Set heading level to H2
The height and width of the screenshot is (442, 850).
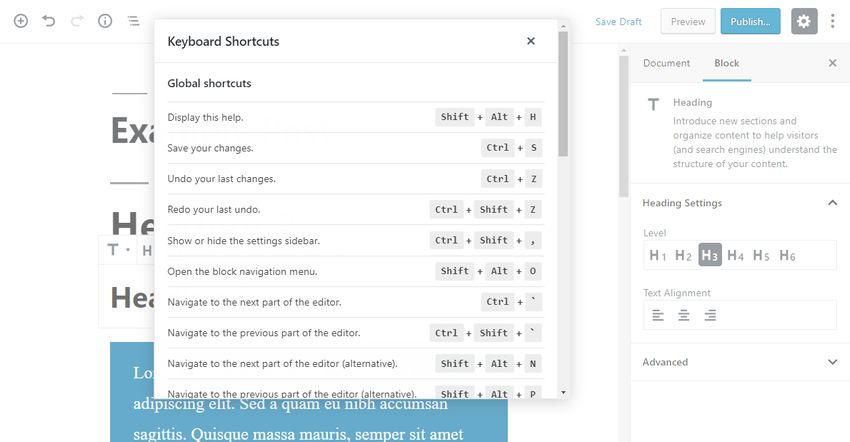pyautogui.click(x=683, y=255)
